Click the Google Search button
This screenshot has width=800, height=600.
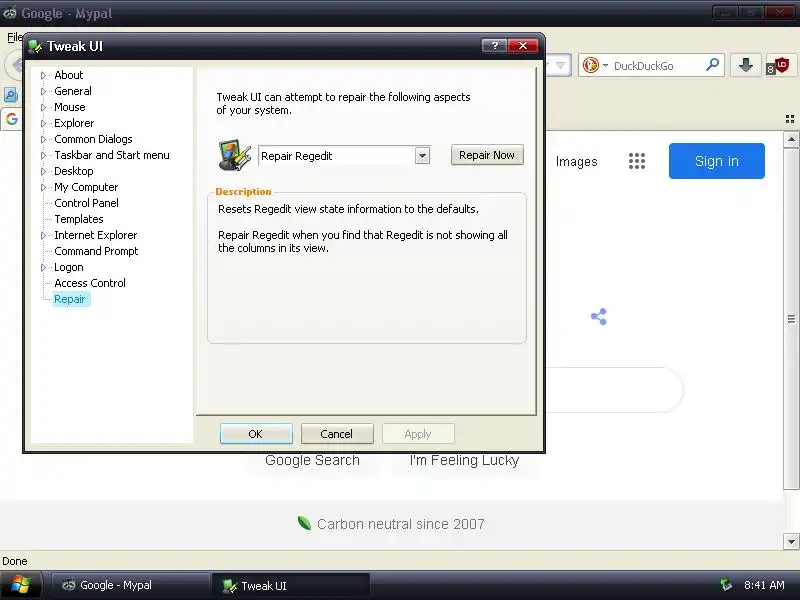point(312,460)
